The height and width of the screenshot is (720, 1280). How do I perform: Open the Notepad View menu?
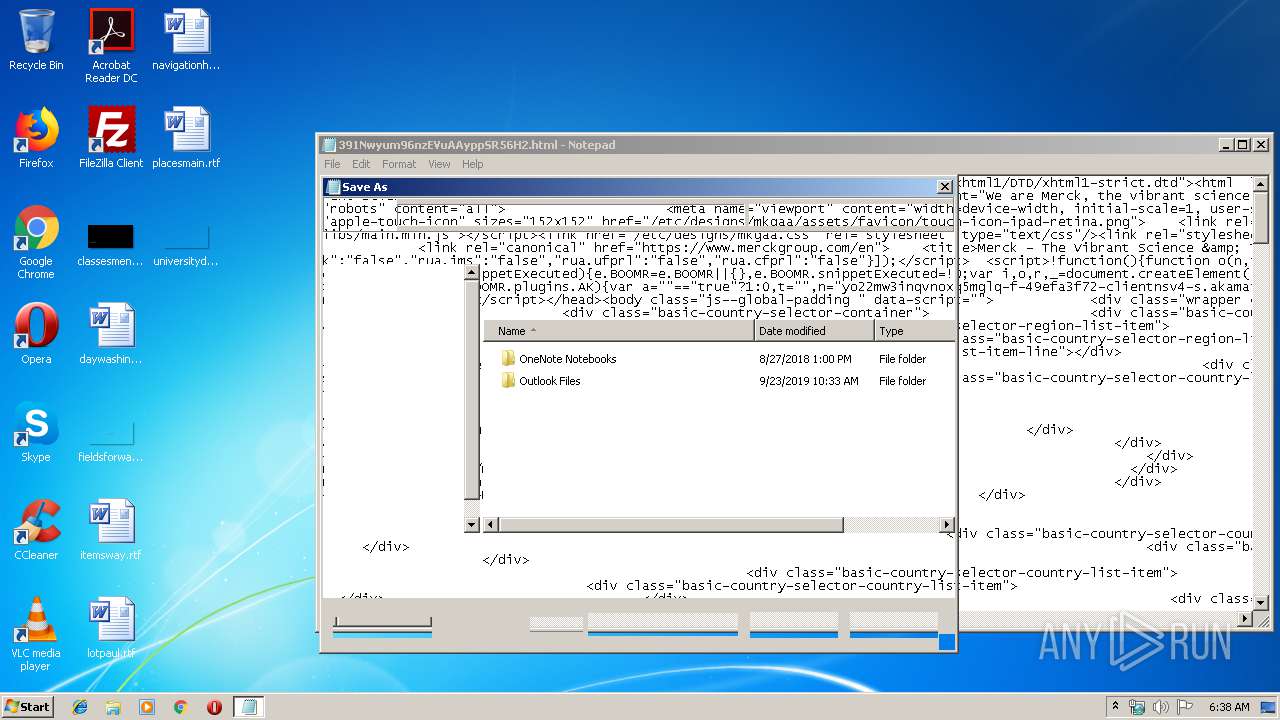pyautogui.click(x=439, y=164)
